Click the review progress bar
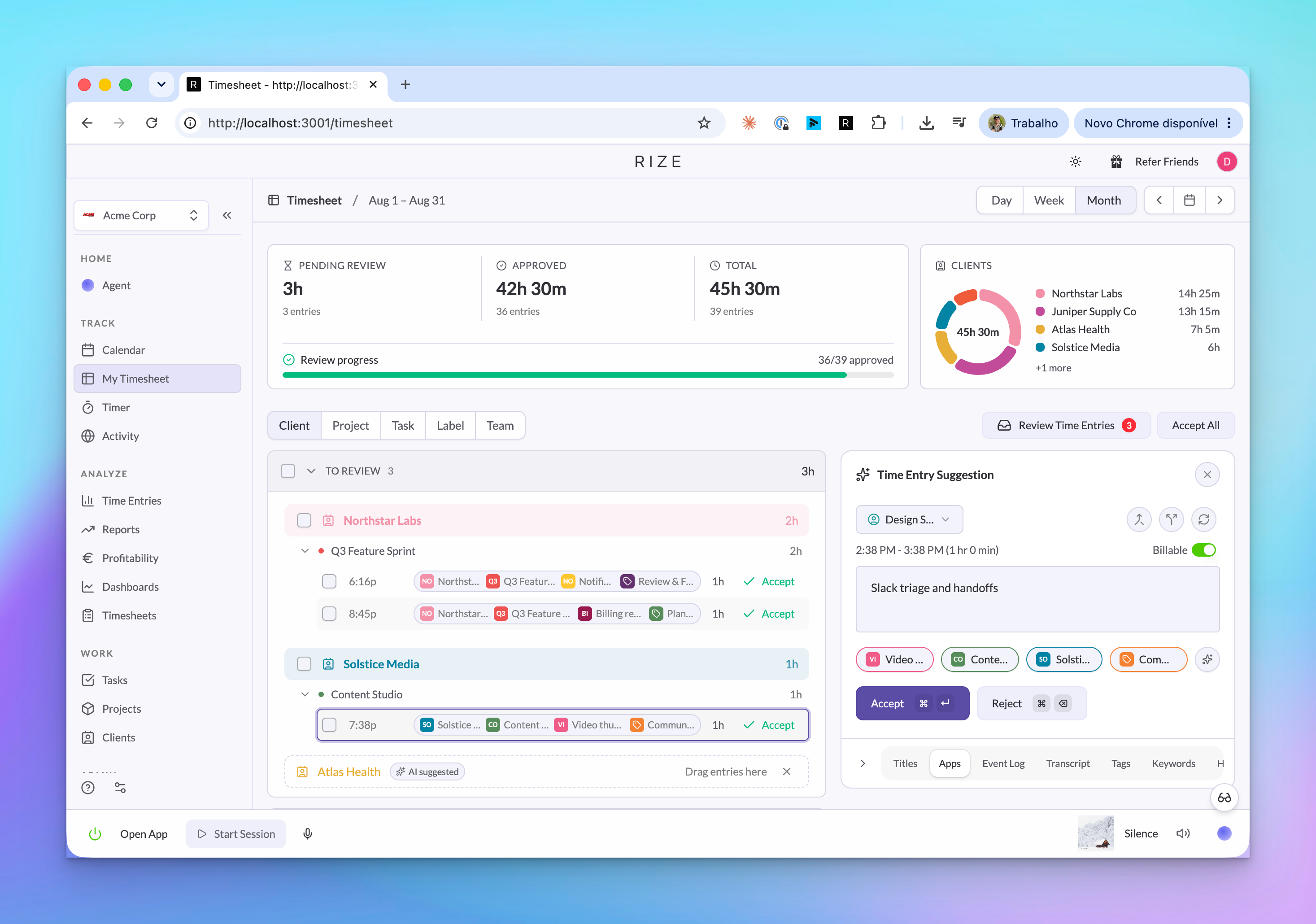Viewport: 1316px width, 924px height. (x=588, y=375)
